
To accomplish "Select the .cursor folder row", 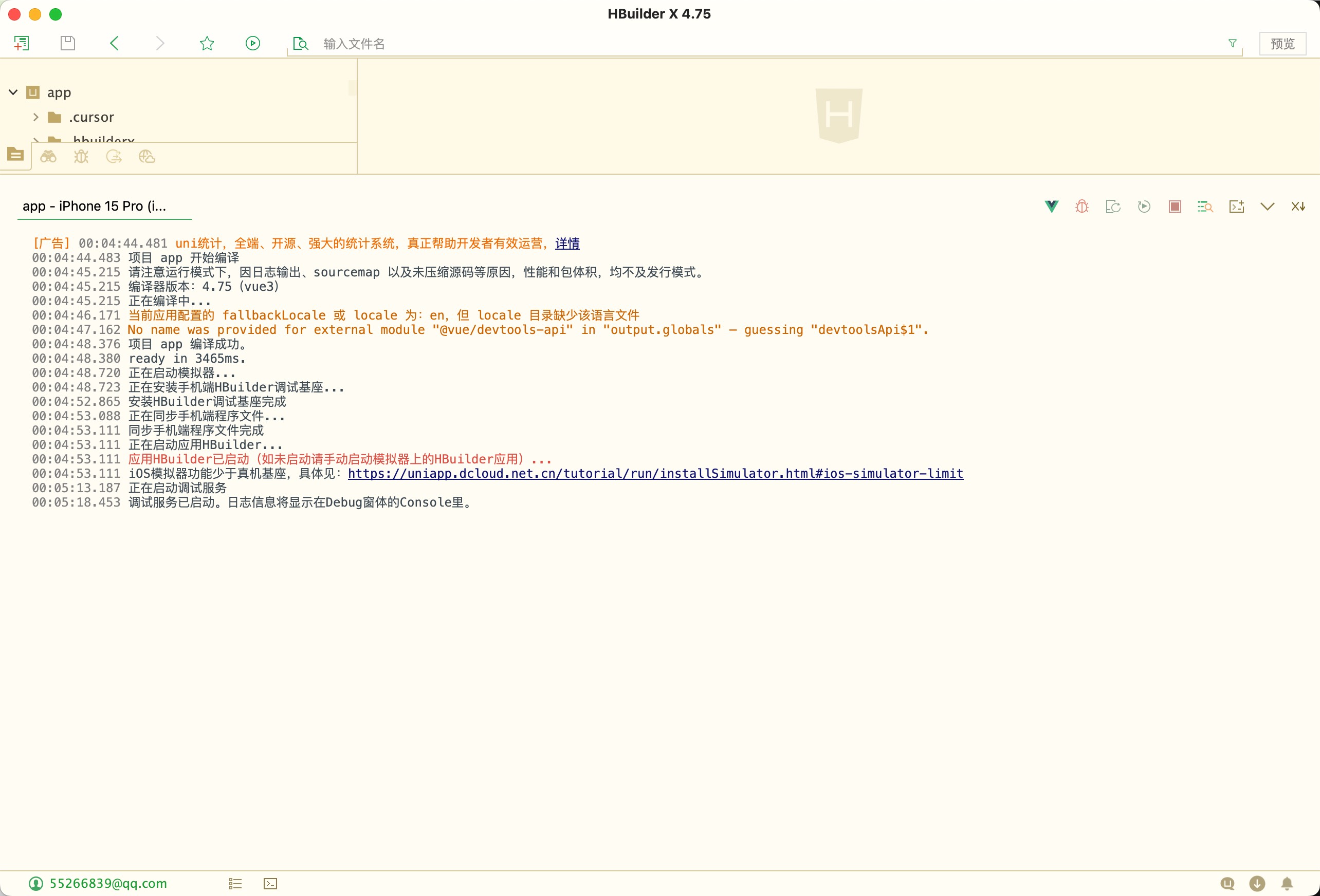I will point(178,117).
